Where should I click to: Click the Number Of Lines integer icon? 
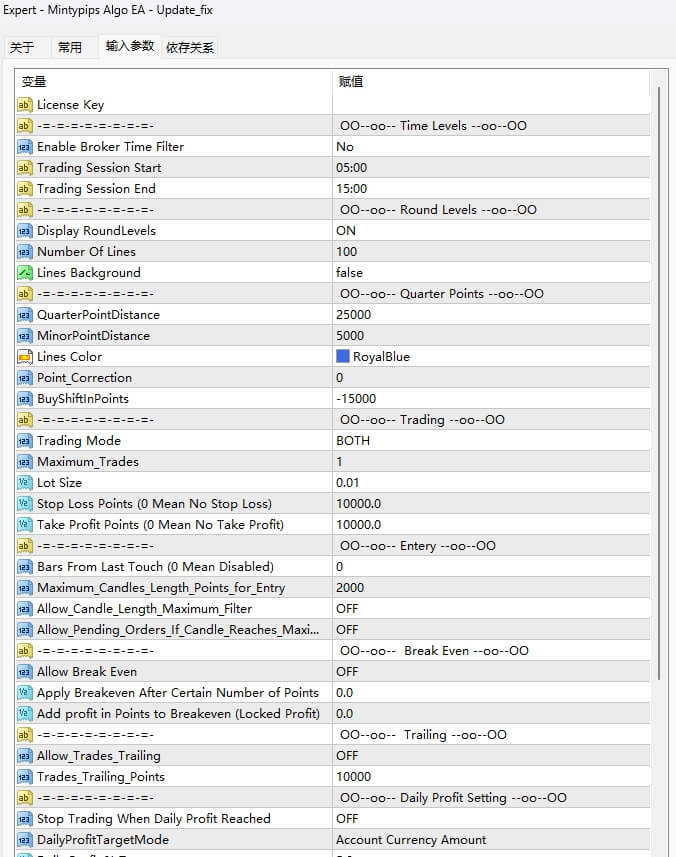[25, 252]
